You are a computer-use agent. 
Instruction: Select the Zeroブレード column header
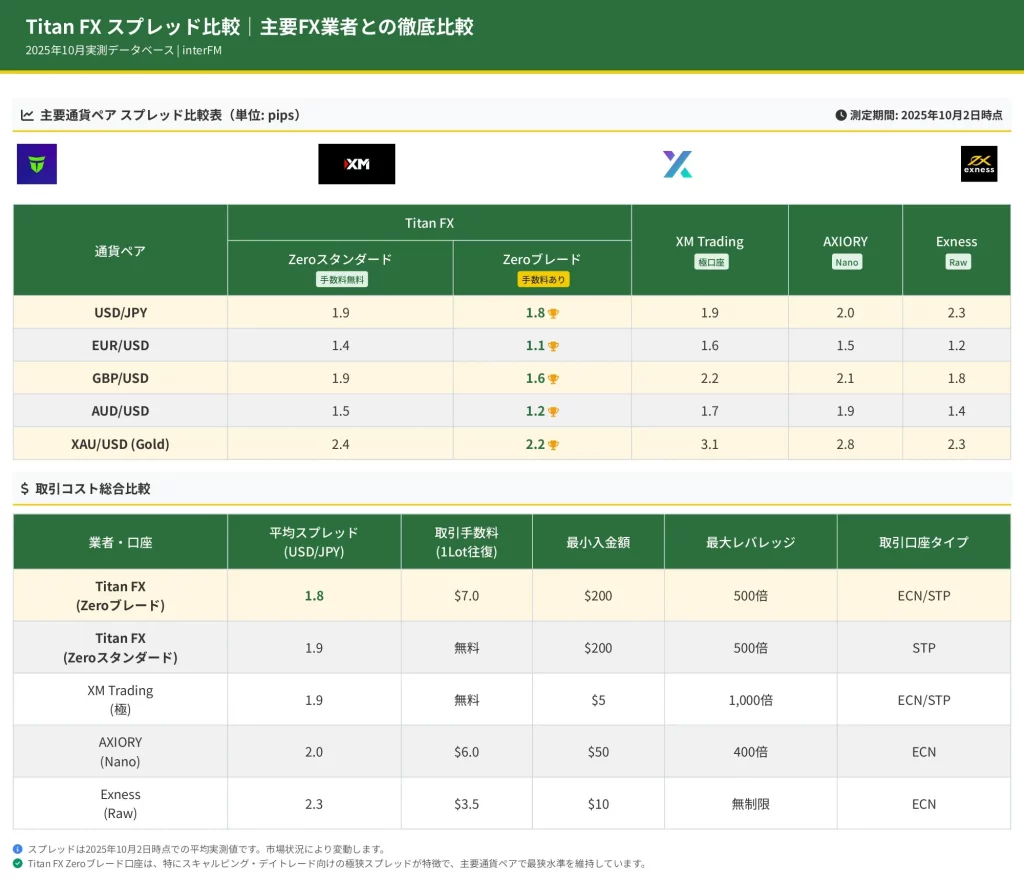tap(542, 260)
